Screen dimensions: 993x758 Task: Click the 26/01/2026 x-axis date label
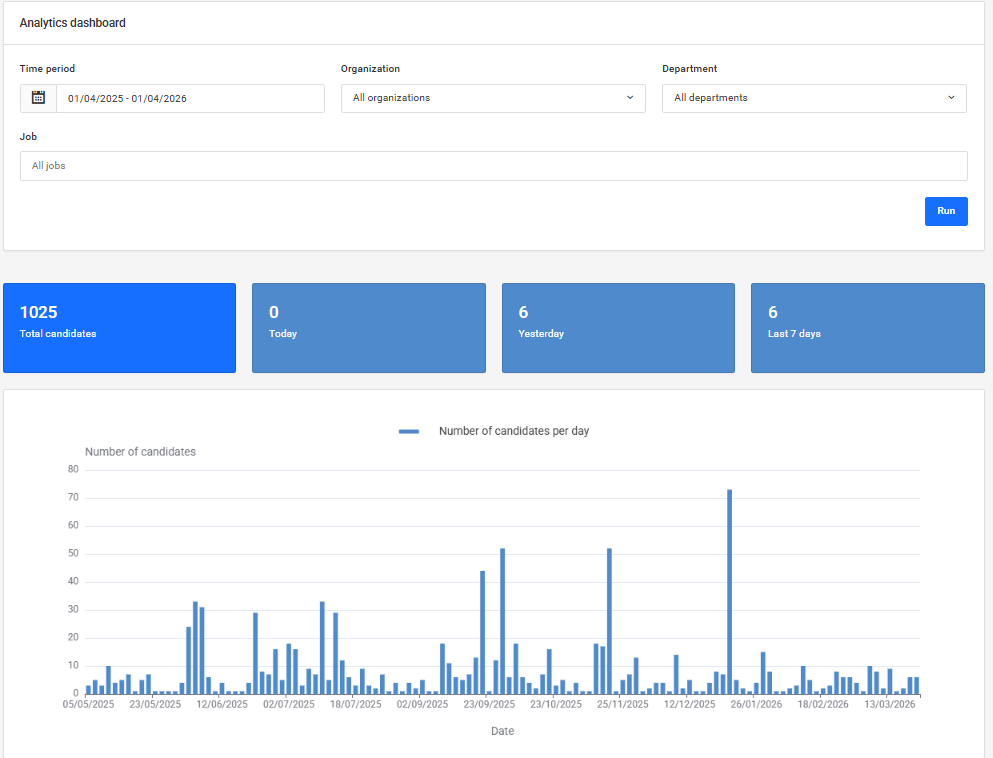pos(756,704)
